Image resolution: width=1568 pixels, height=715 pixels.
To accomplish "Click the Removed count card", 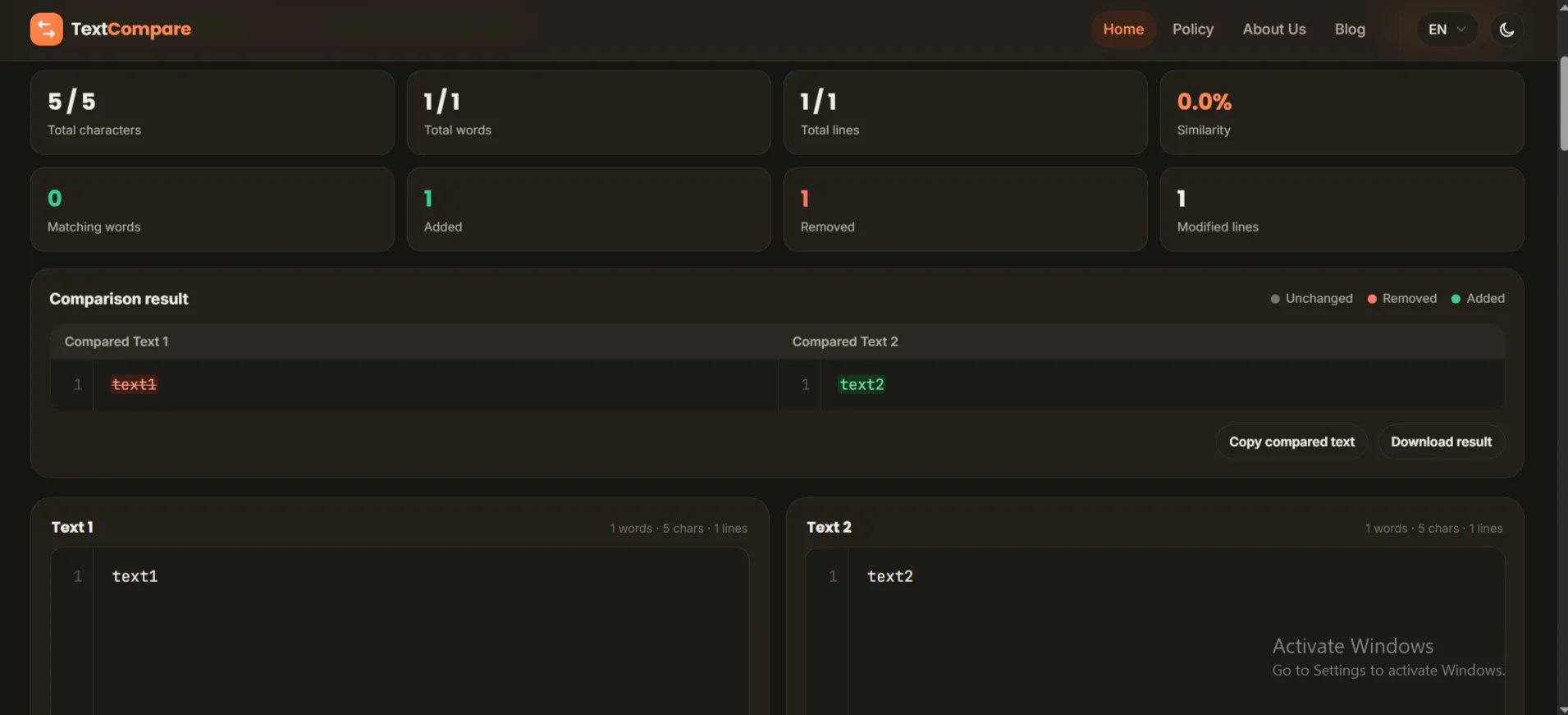I will (x=965, y=209).
